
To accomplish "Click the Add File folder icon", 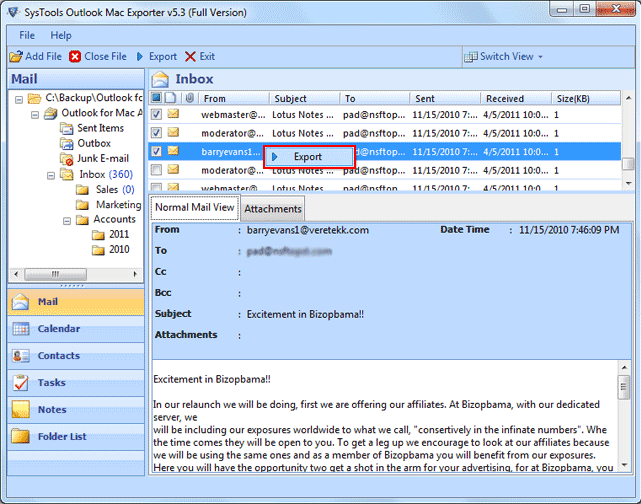I will point(16,56).
